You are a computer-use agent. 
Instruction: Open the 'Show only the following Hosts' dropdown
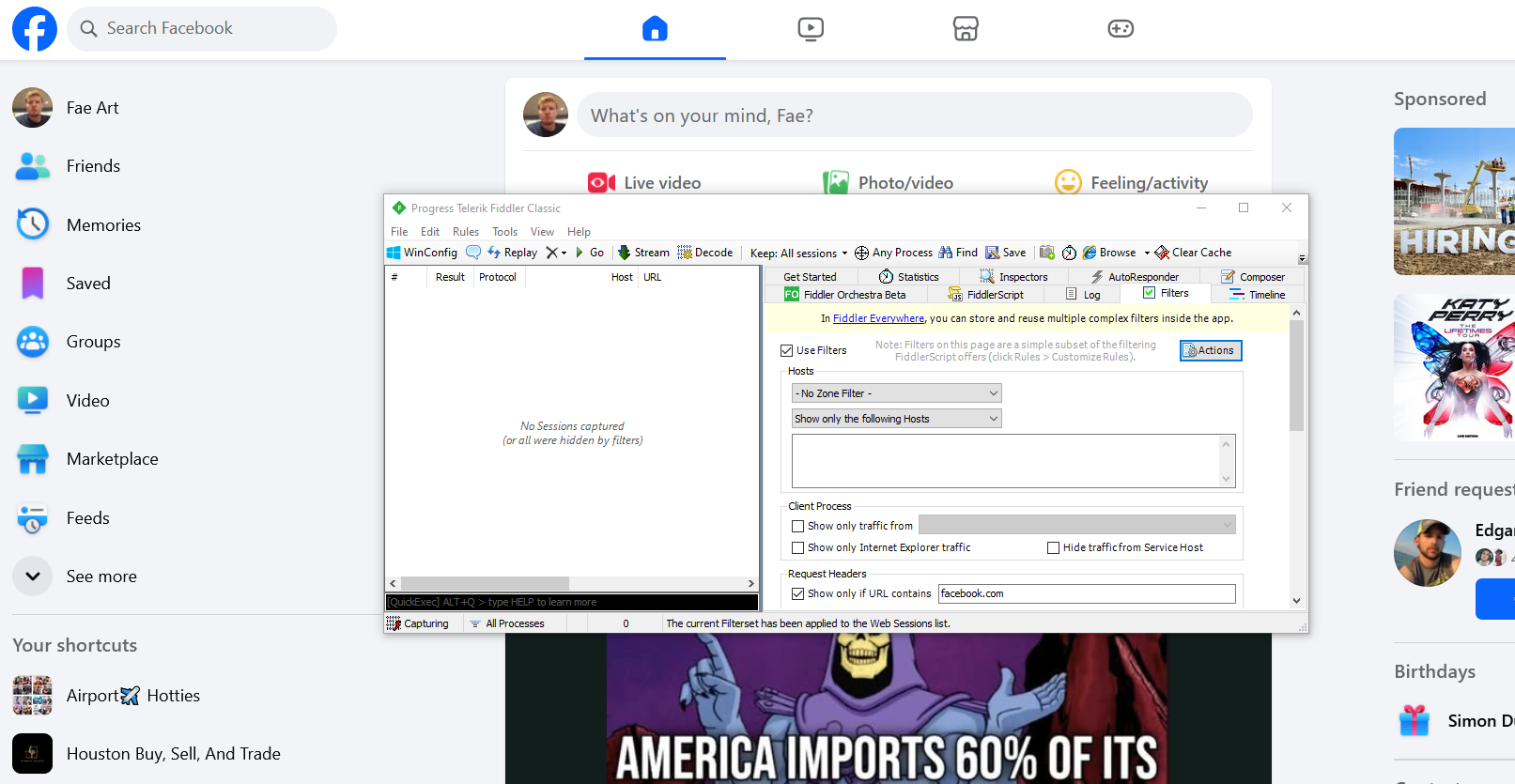point(897,419)
